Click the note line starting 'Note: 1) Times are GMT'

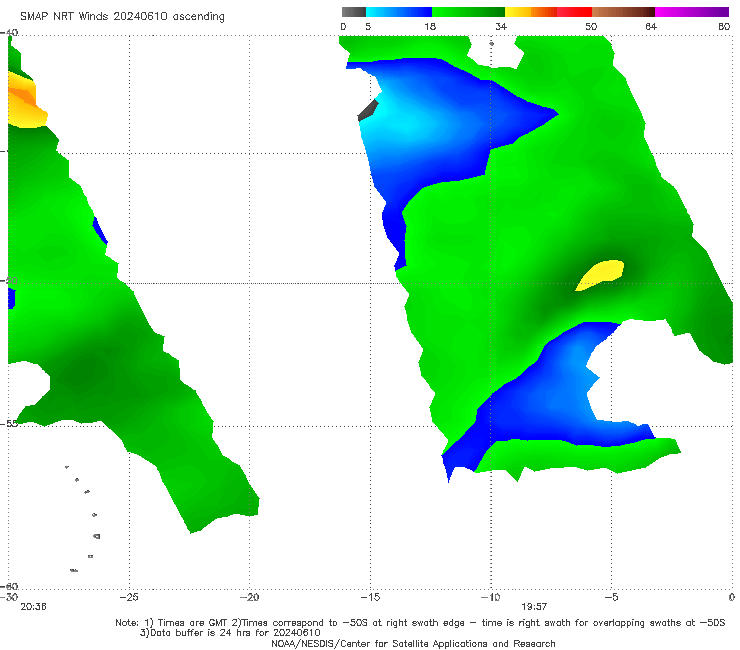[x=420, y=623]
